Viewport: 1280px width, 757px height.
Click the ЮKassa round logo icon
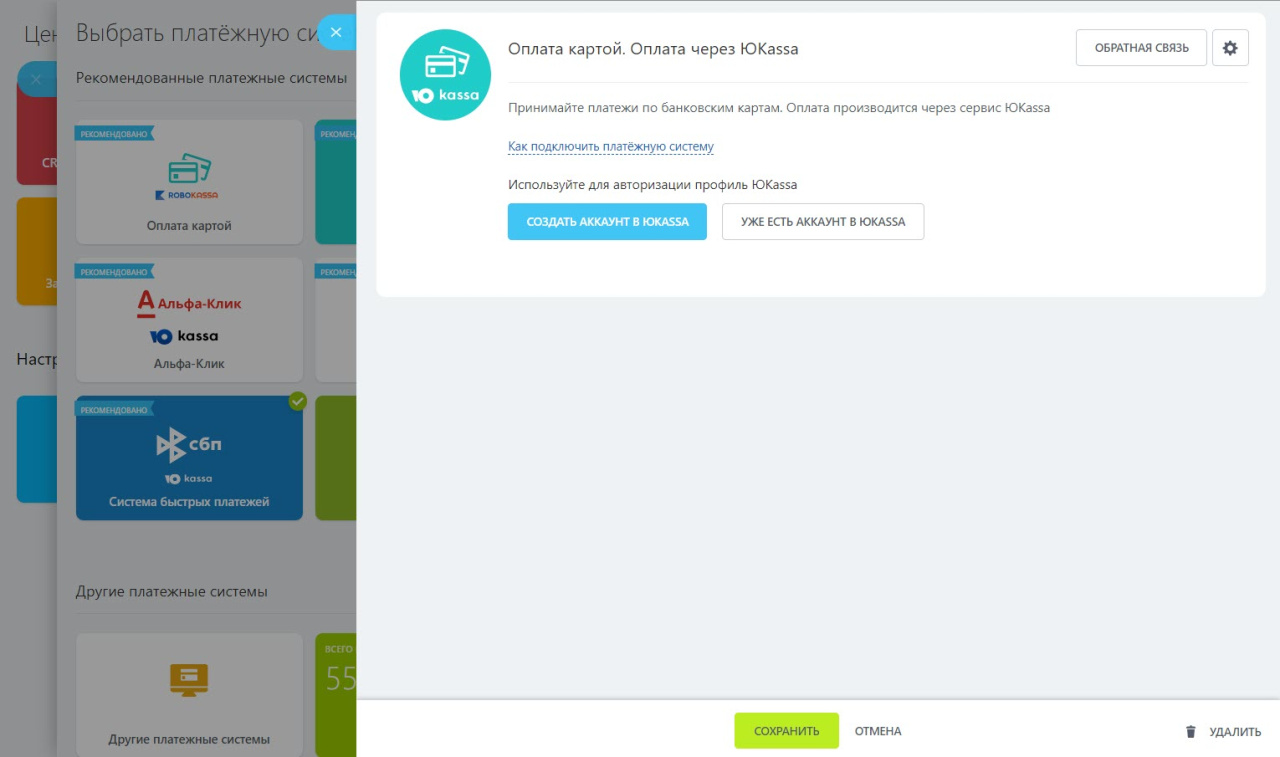[x=445, y=75]
